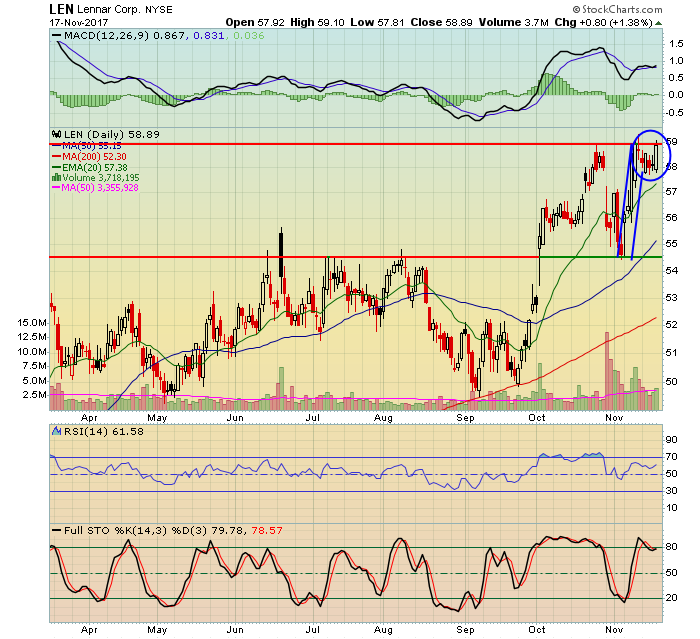Click the green "0.036" MACD histogram value
Screen dimensions: 700x639
pos(249,36)
